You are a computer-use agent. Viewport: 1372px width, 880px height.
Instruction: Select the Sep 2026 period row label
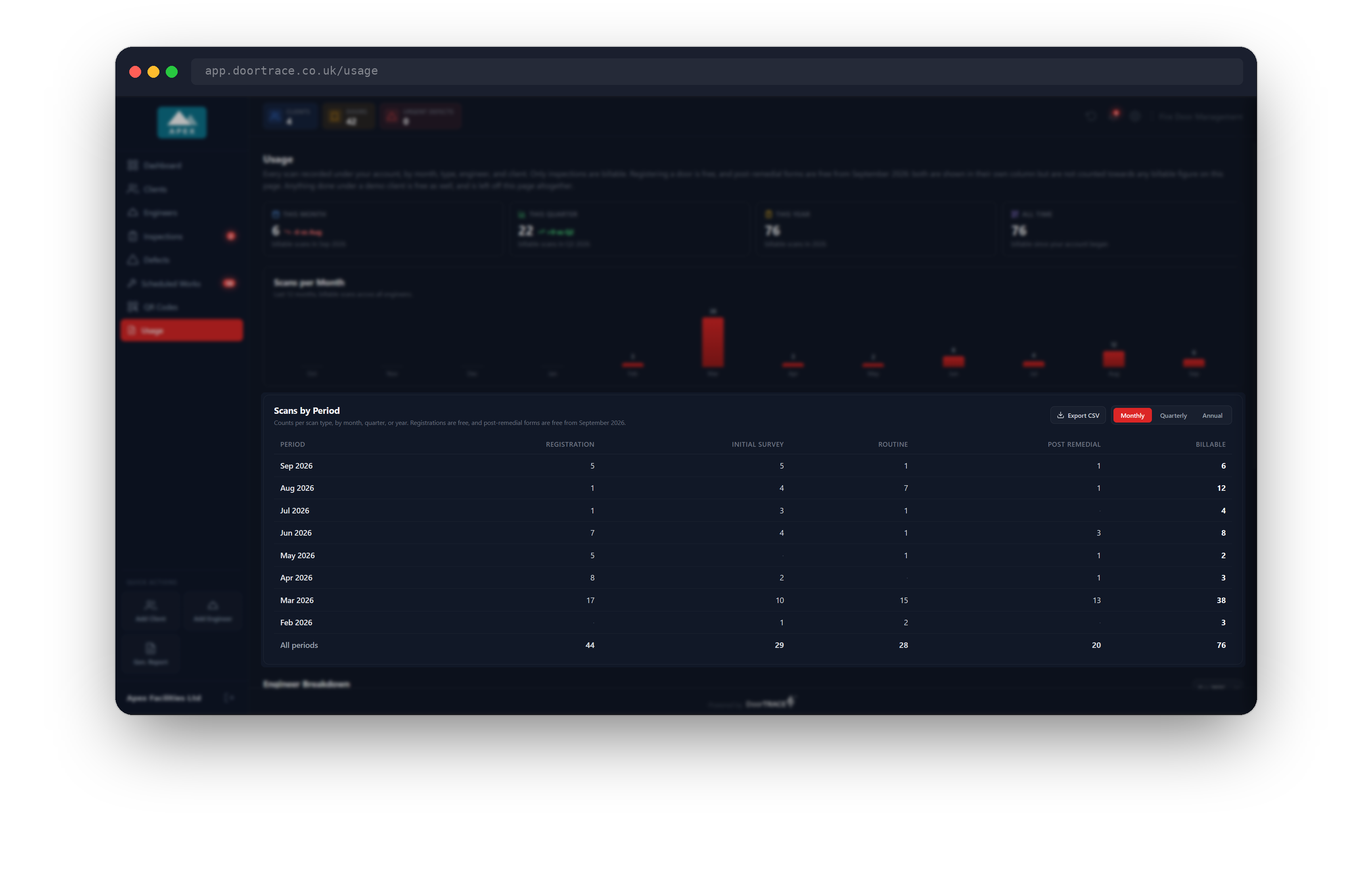296,466
